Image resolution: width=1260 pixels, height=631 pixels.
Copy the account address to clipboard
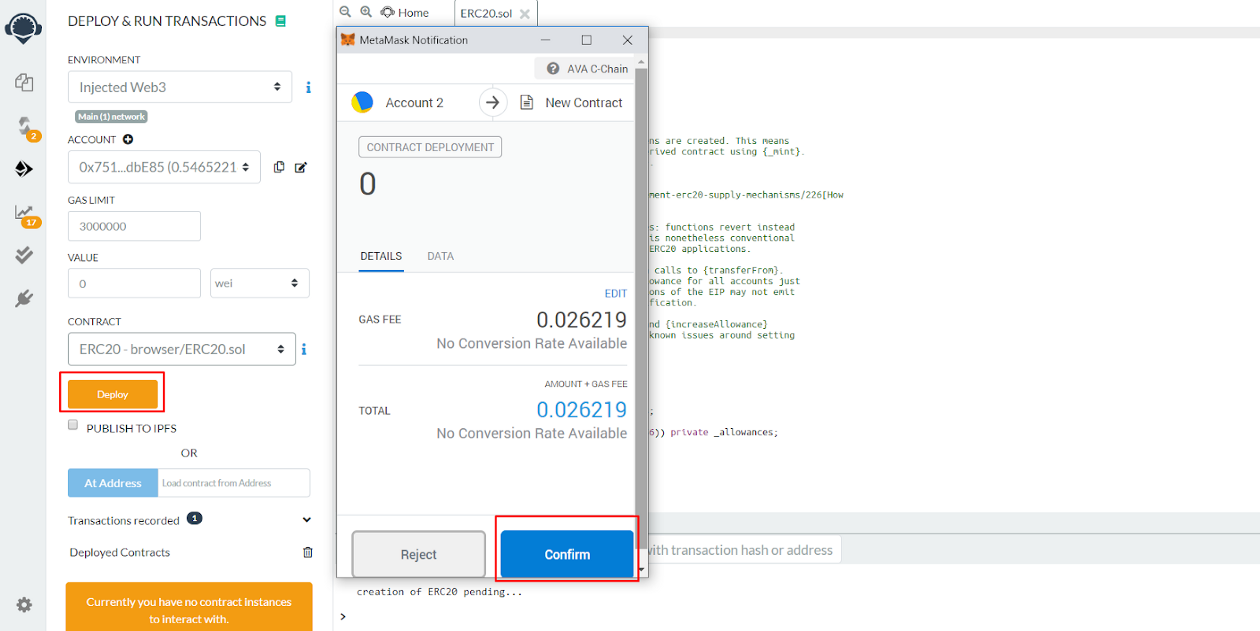279,167
